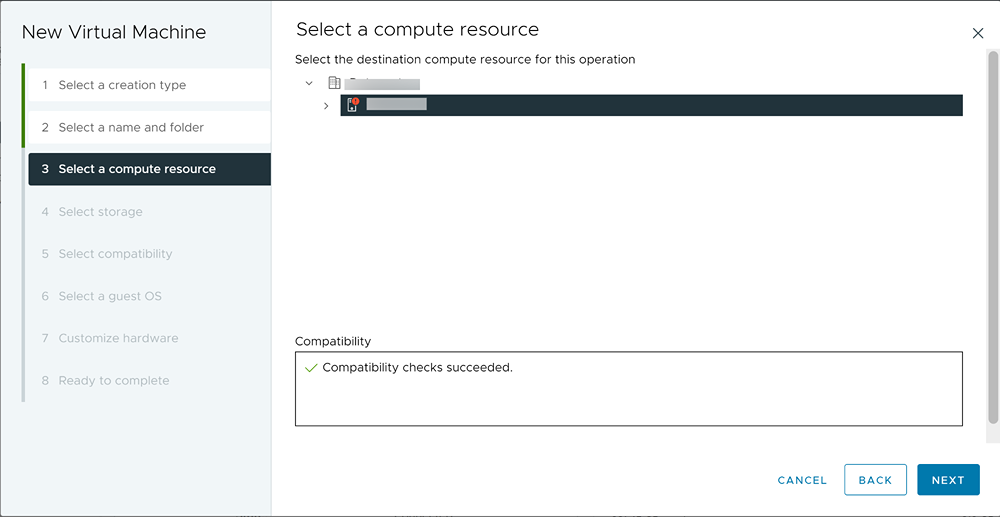Expand the host node chevron
The image size is (1000, 517).
coord(326,105)
